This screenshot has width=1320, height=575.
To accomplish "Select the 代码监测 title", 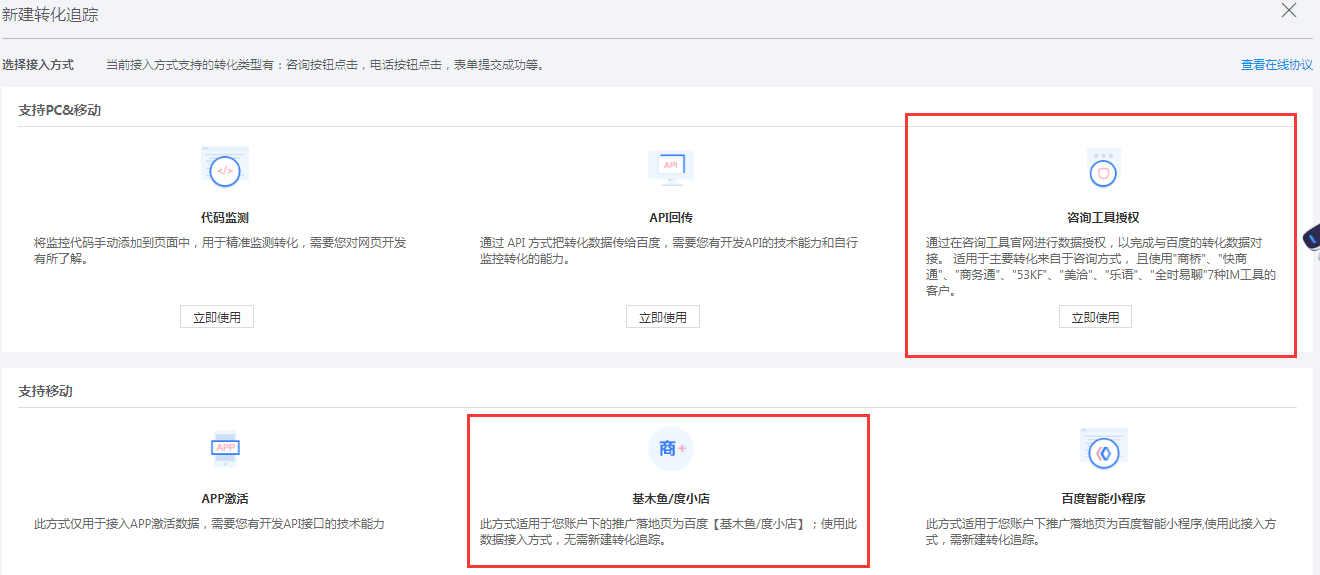I will 225,217.
